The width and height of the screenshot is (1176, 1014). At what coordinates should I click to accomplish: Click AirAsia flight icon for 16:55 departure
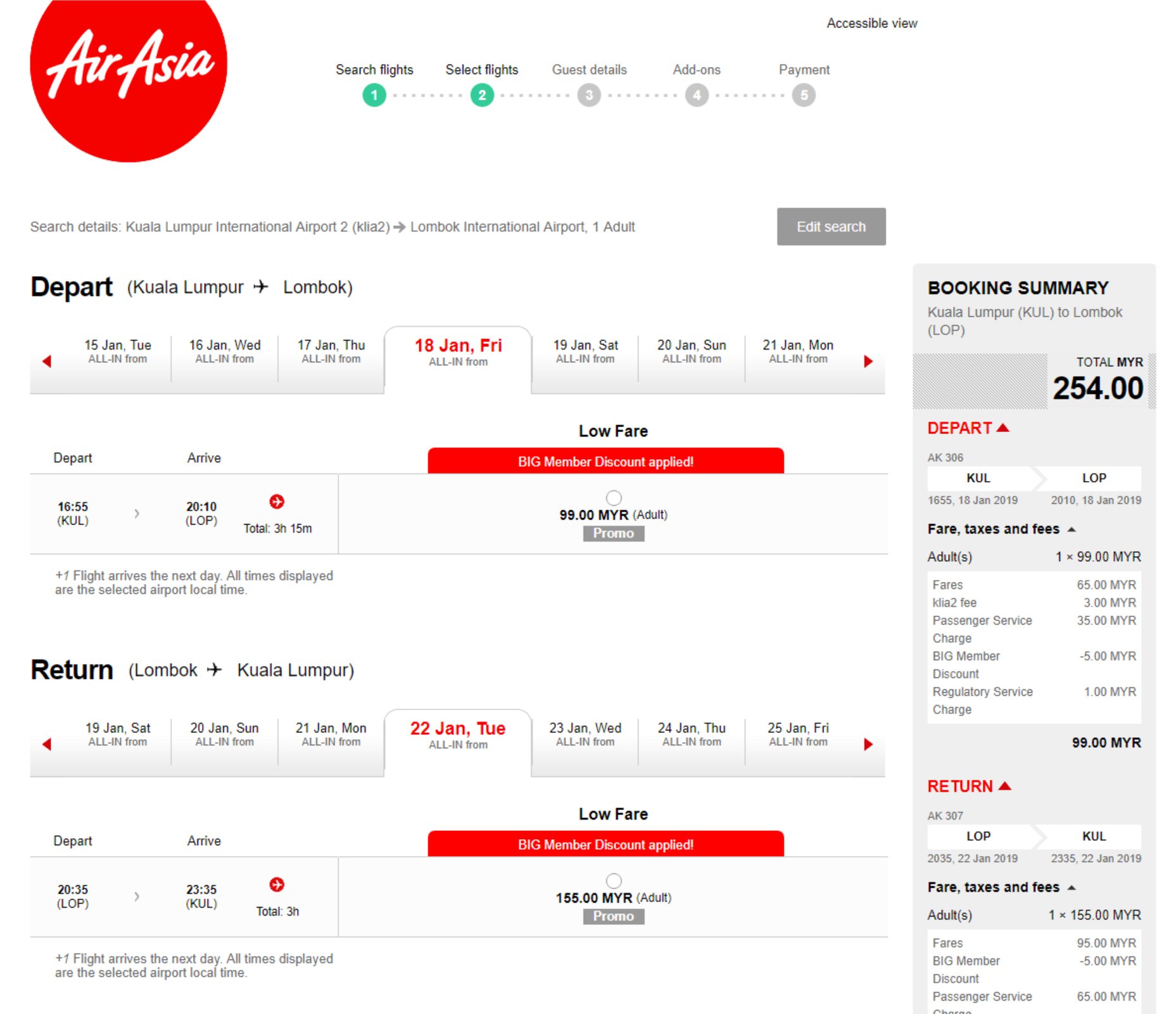point(277,502)
